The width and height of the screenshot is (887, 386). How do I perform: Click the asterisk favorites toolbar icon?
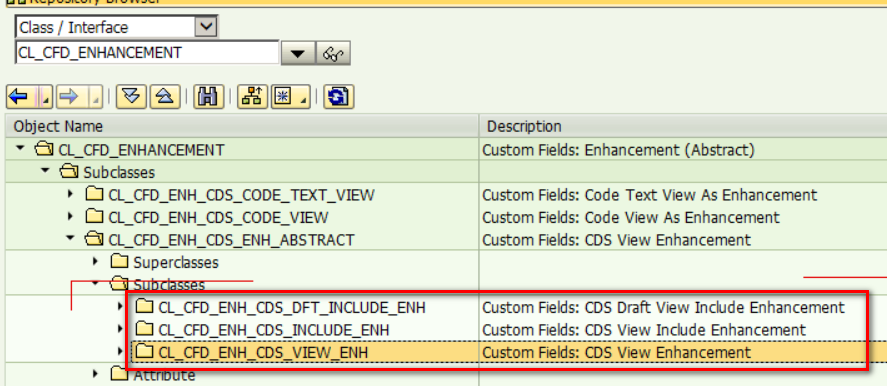(x=282, y=97)
